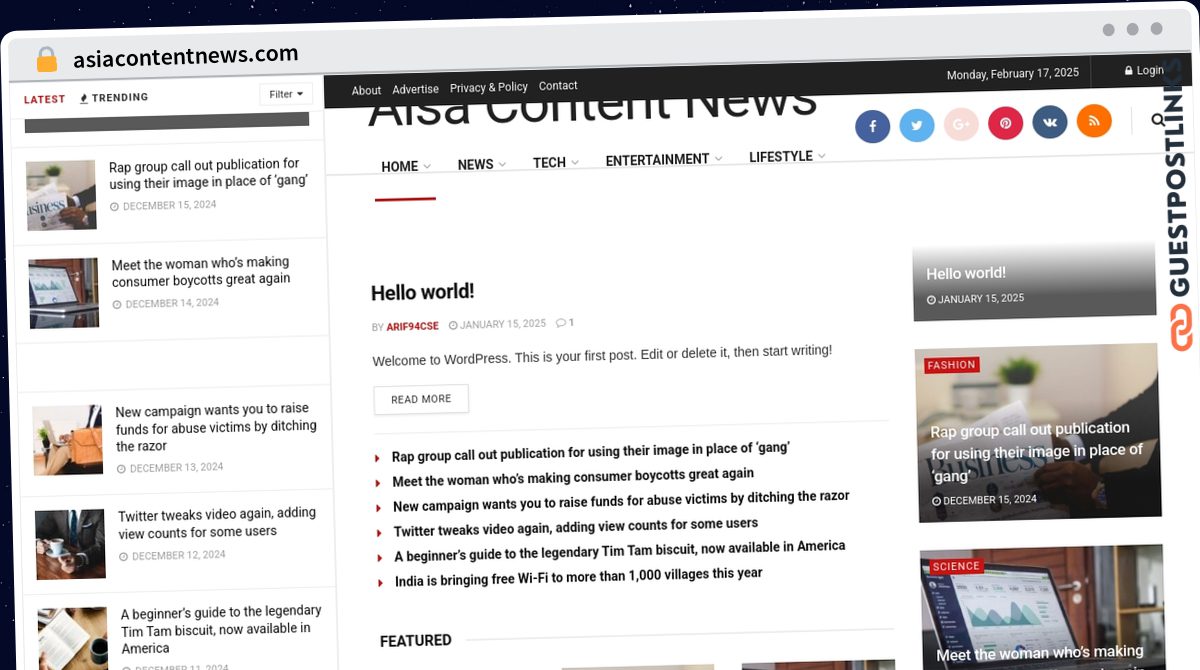Click December 12, 2024 date in sidebar

172,556
